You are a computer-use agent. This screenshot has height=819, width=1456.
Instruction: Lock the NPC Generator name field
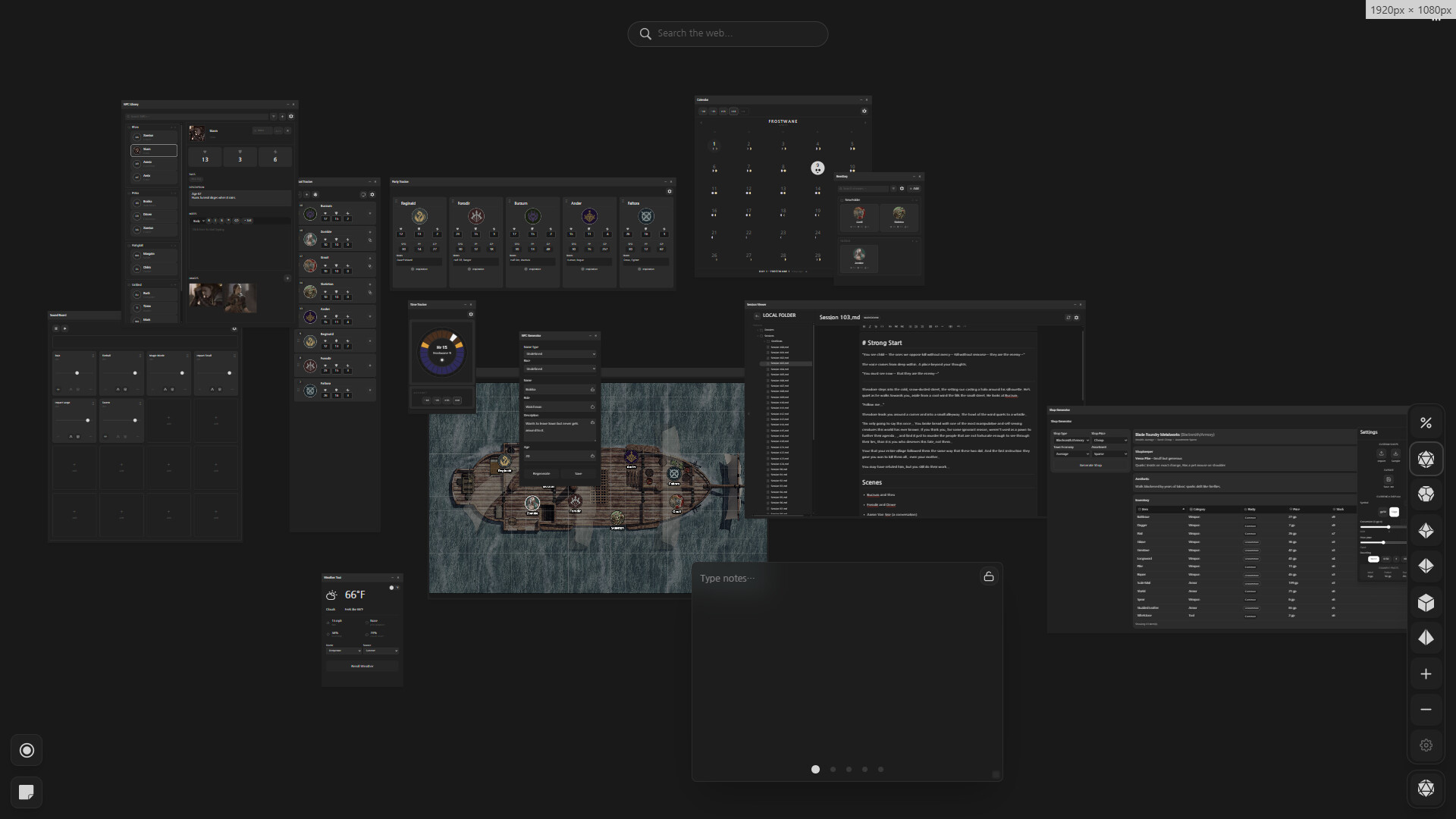tap(592, 389)
